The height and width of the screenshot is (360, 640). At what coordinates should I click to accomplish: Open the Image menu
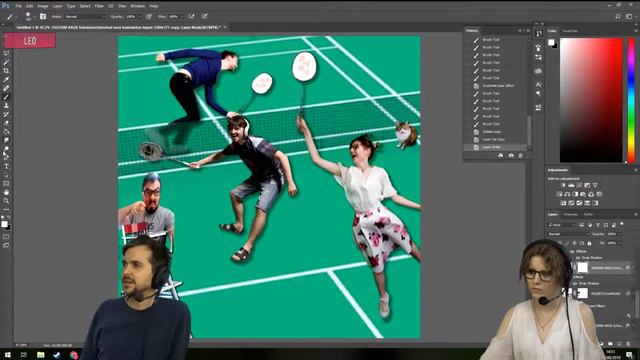(x=43, y=6)
